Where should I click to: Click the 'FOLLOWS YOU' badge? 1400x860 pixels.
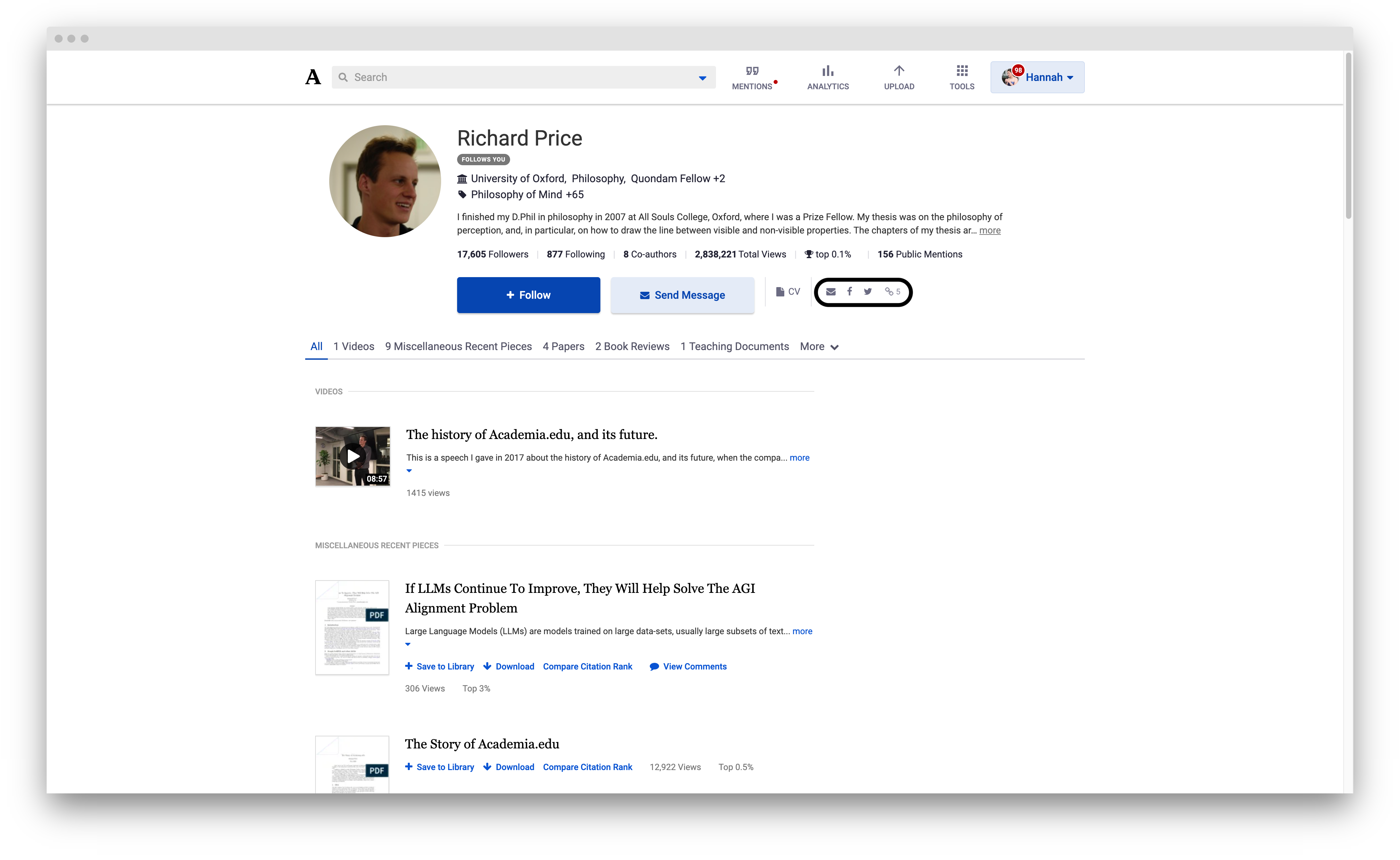coord(483,159)
